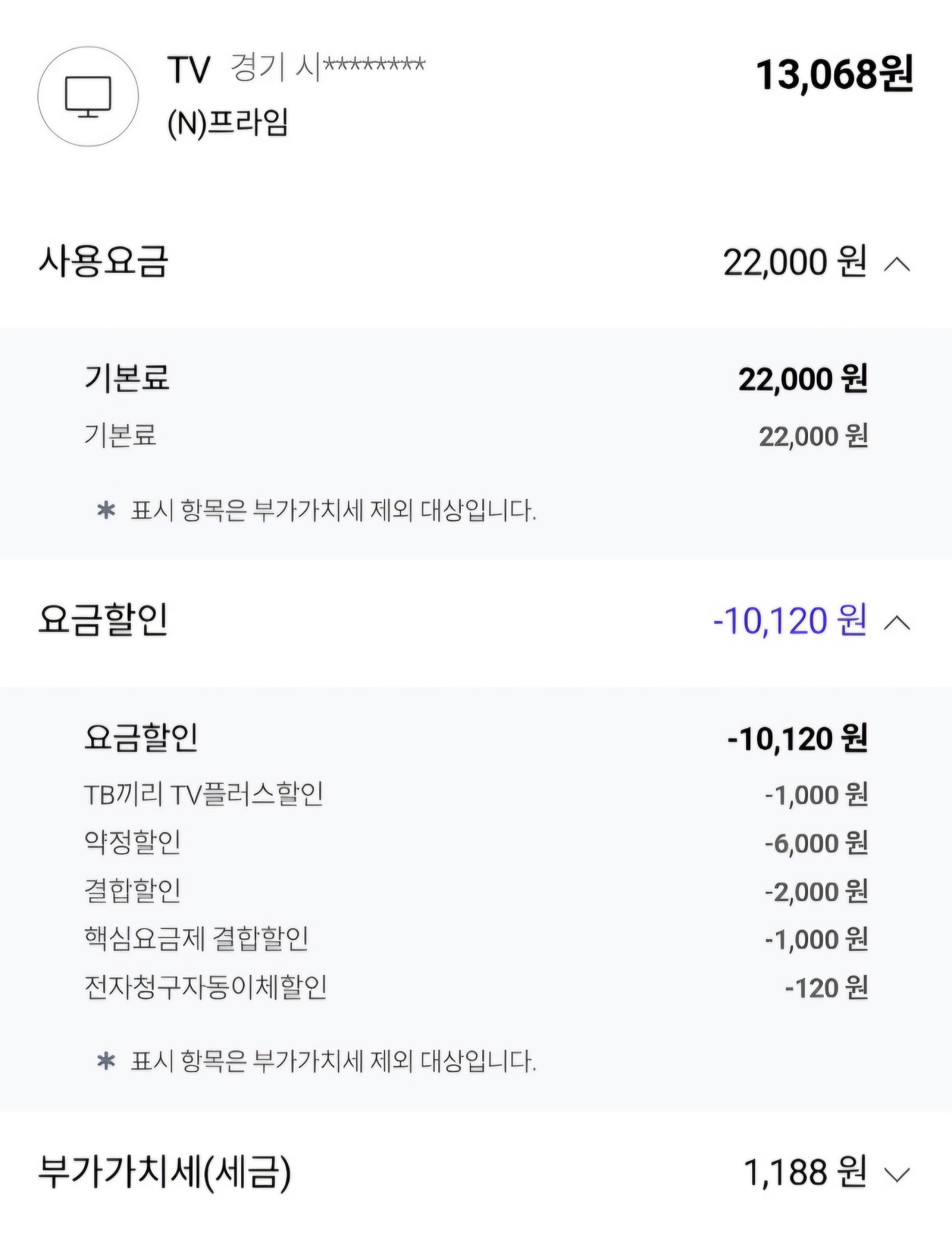
Task: Click asterisk note under 기본료 section
Action: coord(316,511)
